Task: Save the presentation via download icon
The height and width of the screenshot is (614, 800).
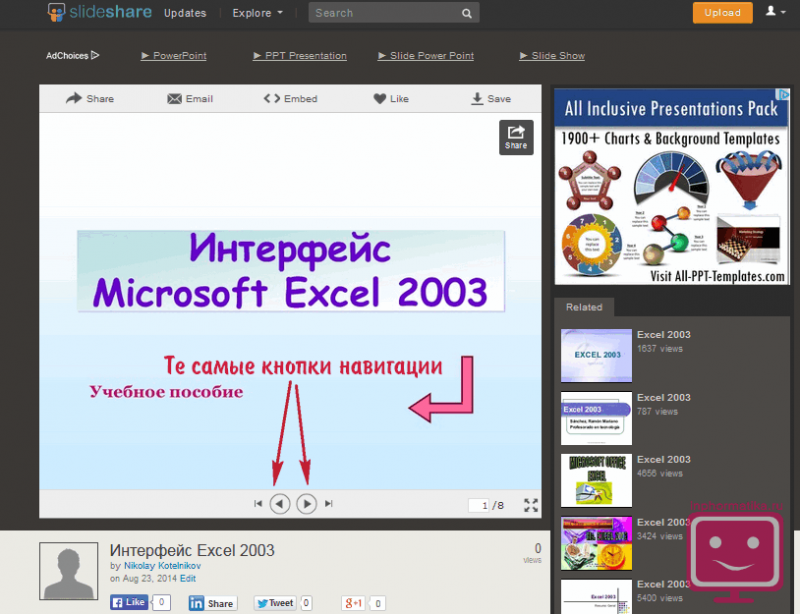Action: (491, 99)
